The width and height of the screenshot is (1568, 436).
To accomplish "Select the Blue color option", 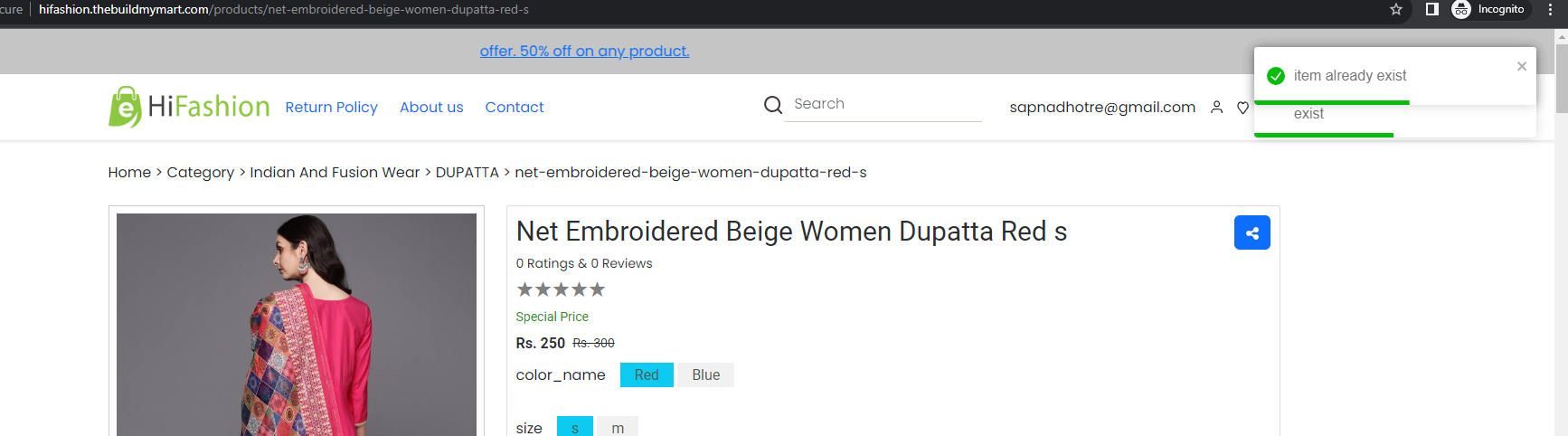I will pyautogui.click(x=706, y=374).
